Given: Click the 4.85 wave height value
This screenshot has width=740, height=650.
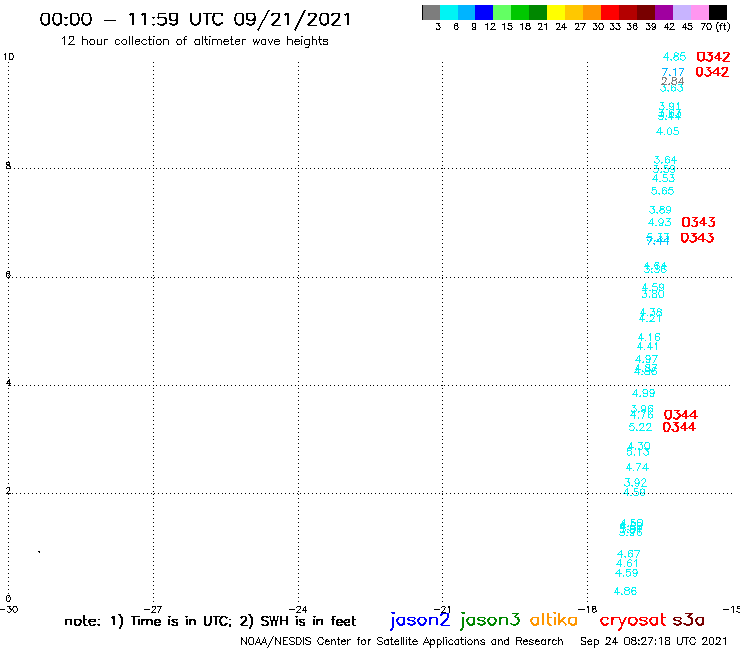Looking at the screenshot, I should click(674, 57).
